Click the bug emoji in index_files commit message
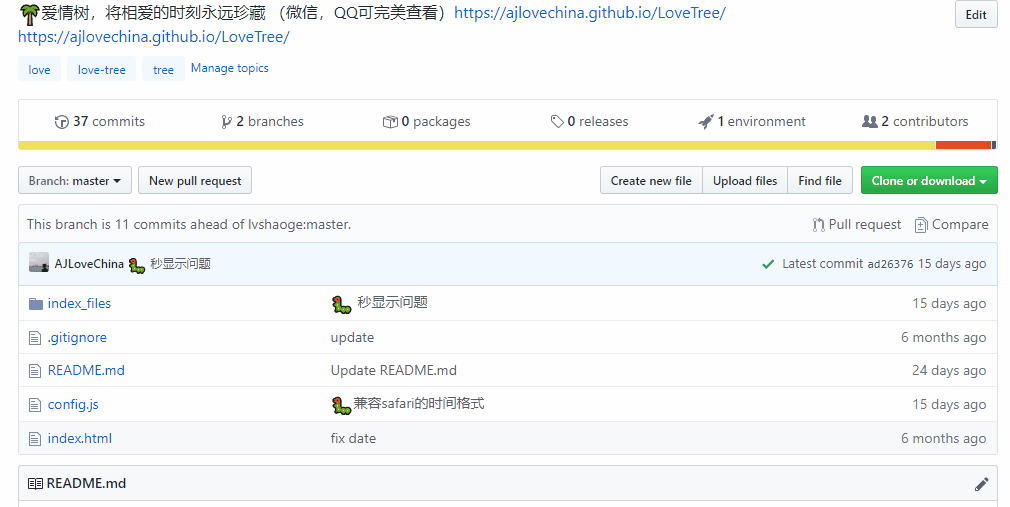Screen dimensions: 1010x507 pos(341,304)
